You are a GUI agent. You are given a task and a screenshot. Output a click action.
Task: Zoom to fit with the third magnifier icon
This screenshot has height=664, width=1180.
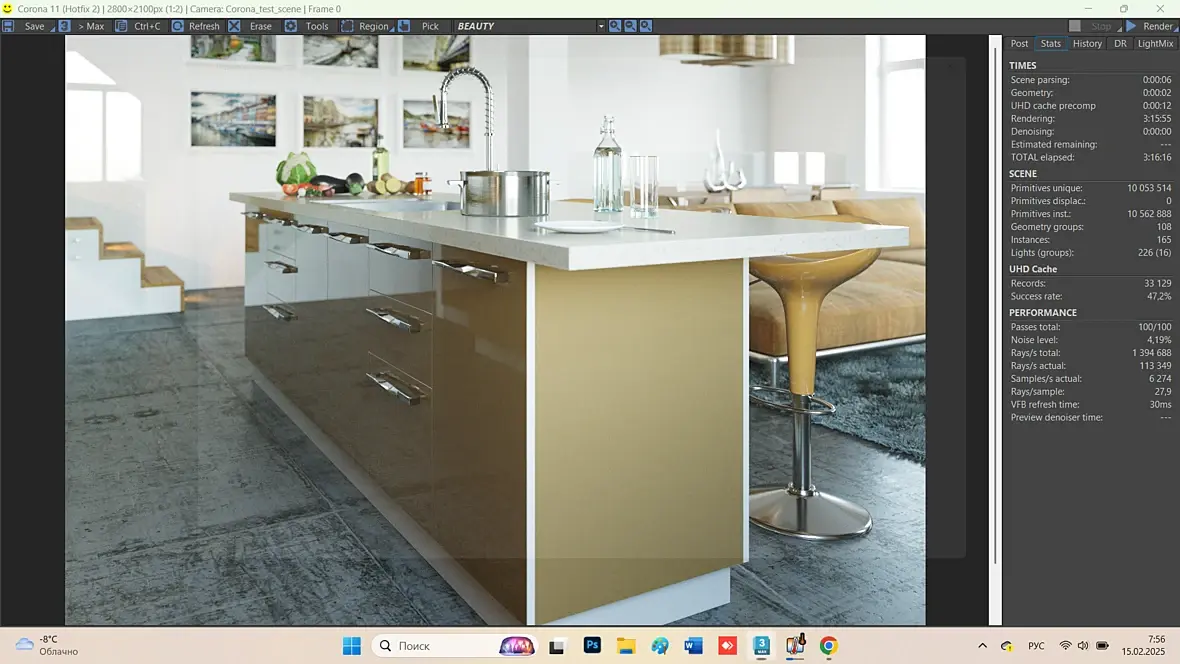click(646, 26)
